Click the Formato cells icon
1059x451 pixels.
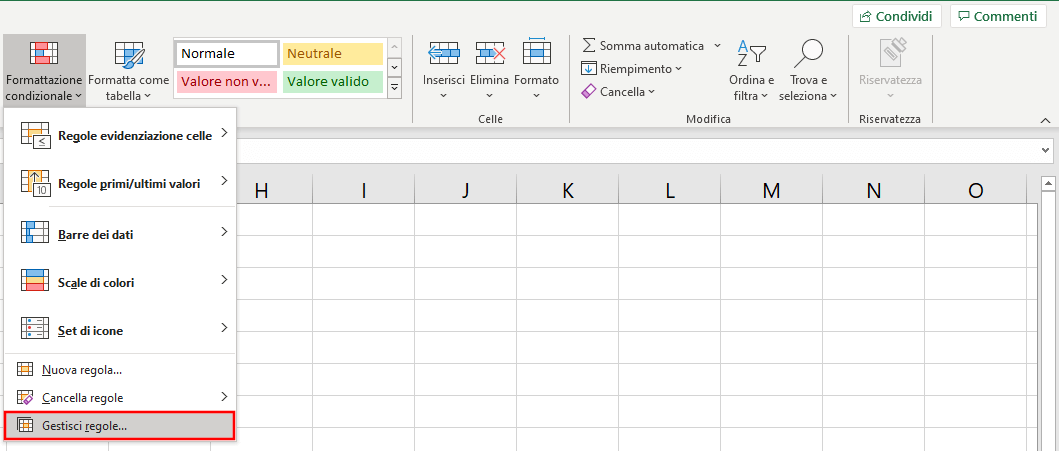(536, 52)
